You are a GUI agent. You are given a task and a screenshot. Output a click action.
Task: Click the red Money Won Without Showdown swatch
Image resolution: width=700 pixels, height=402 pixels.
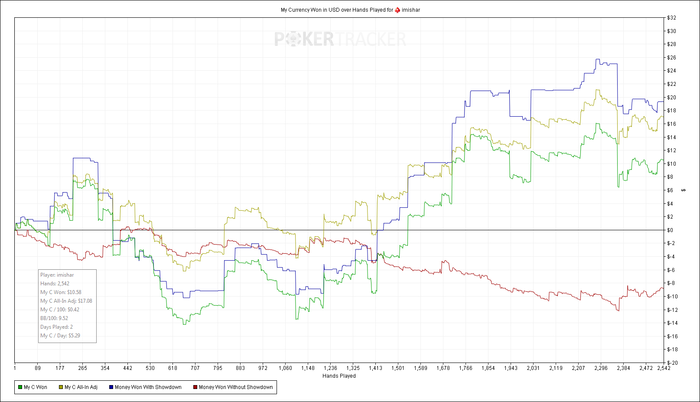coord(195,387)
